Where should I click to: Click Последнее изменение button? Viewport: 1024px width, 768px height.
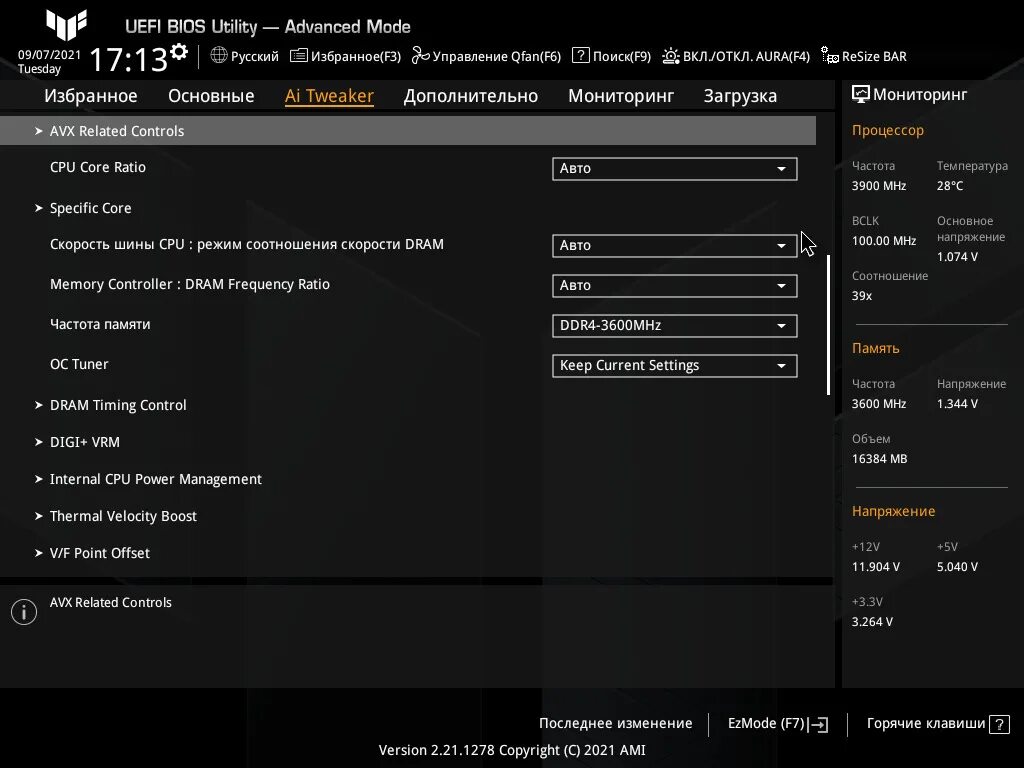(615, 724)
